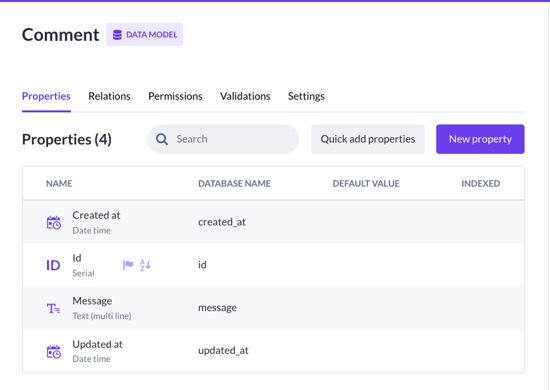Click the Updated at date time icon
Viewport: 550px width, 390px height.
[x=54, y=352]
